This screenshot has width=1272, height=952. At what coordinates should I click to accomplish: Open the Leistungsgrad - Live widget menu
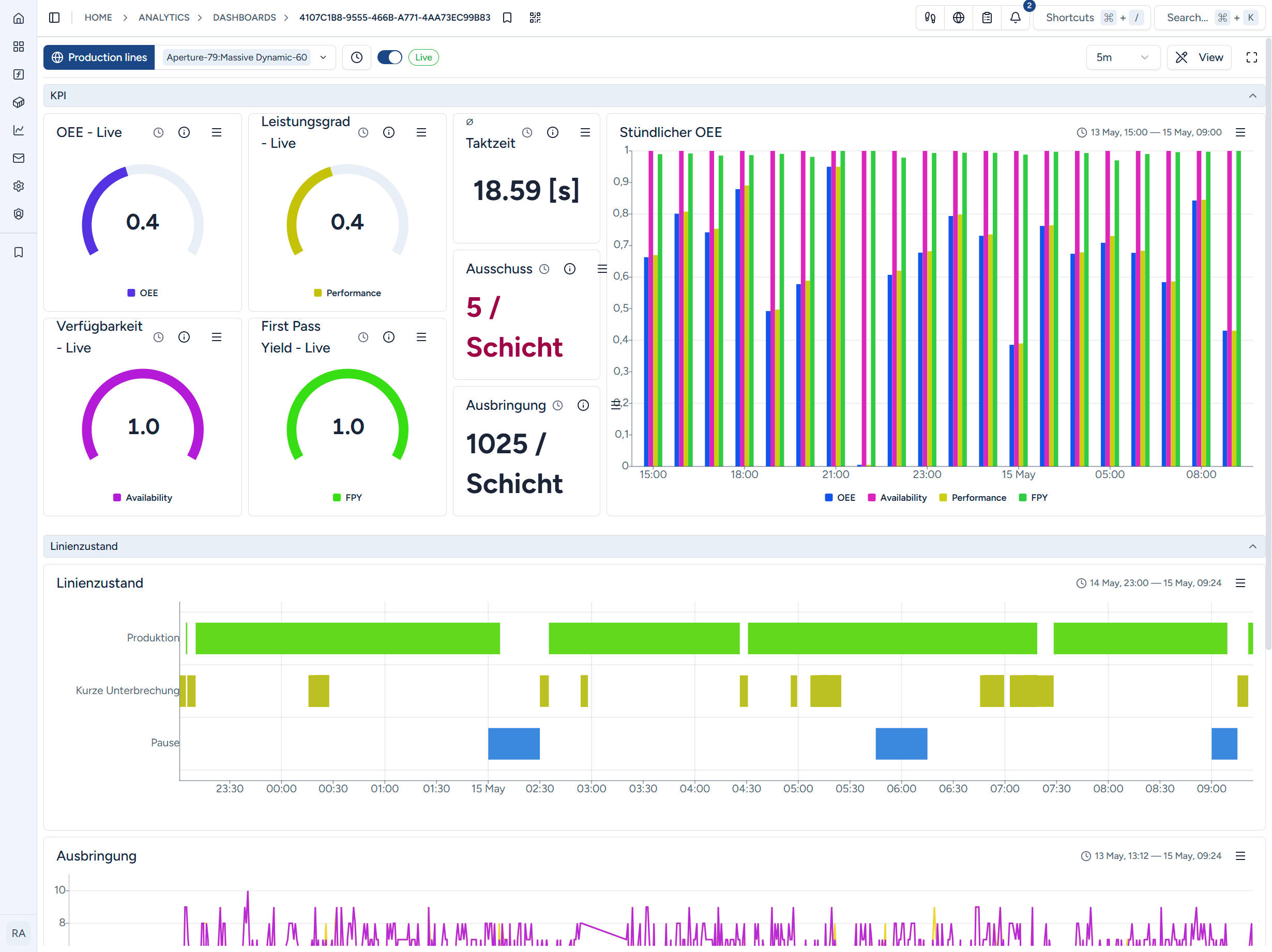[x=421, y=133]
